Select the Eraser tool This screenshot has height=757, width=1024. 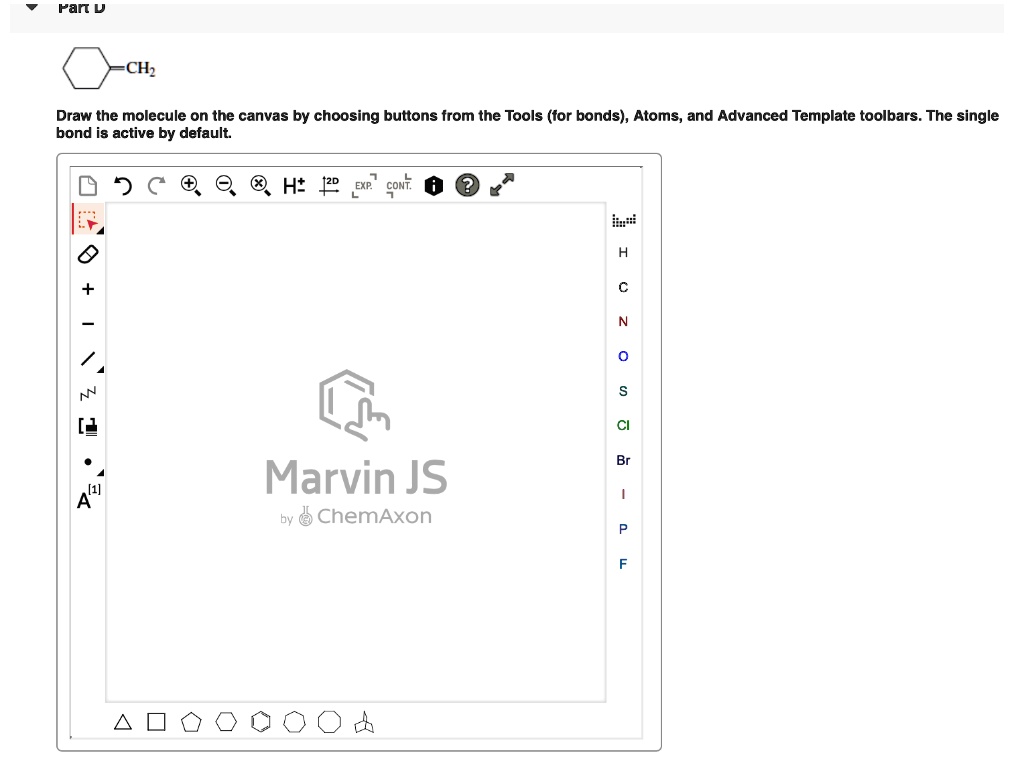pyautogui.click(x=87, y=254)
